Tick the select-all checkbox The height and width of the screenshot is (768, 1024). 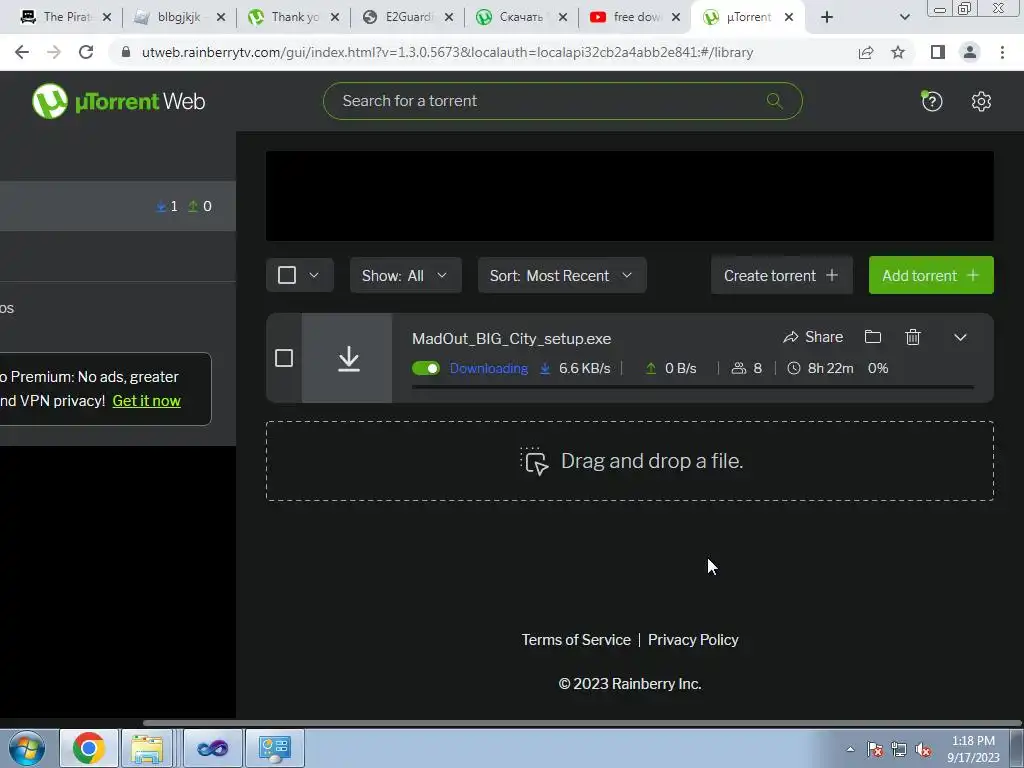pos(287,275)
